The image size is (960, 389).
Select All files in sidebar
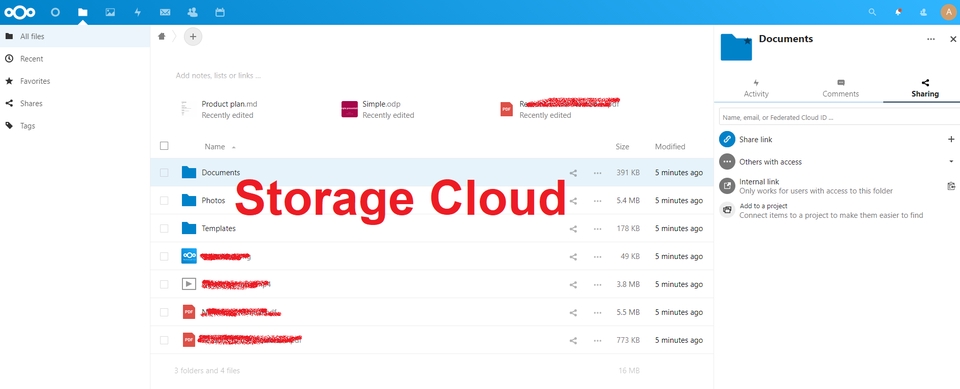point(75,36)
